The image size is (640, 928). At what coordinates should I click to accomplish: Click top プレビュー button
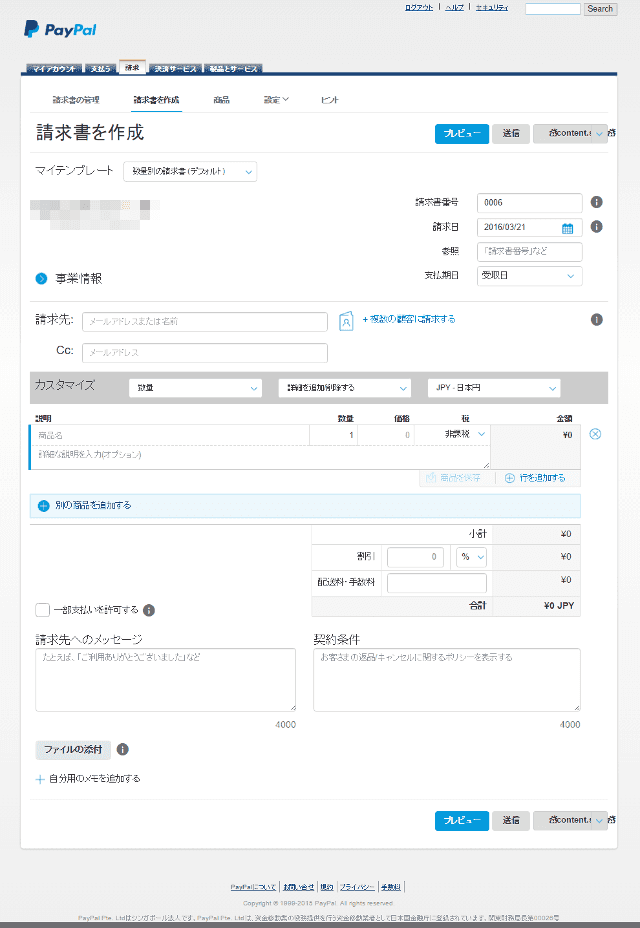pos(462,134)
